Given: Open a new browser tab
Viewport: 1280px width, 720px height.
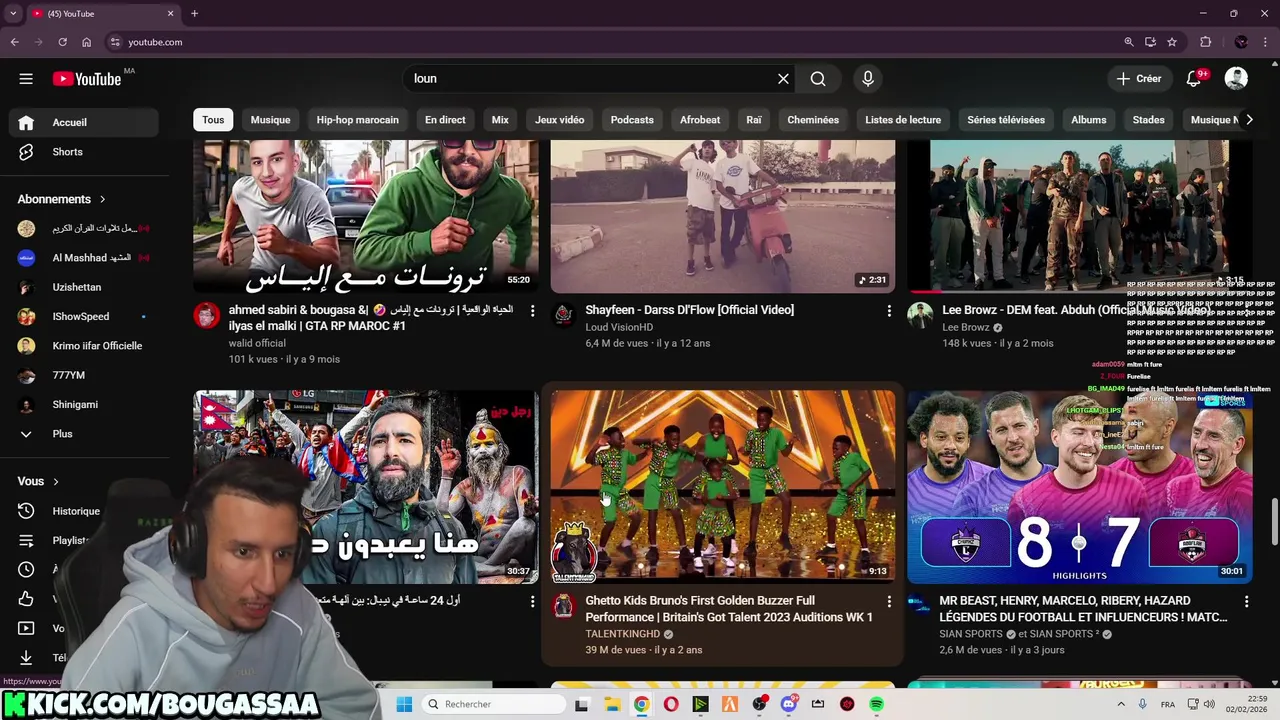Looking at the screenshot, I should coord(194,13).
